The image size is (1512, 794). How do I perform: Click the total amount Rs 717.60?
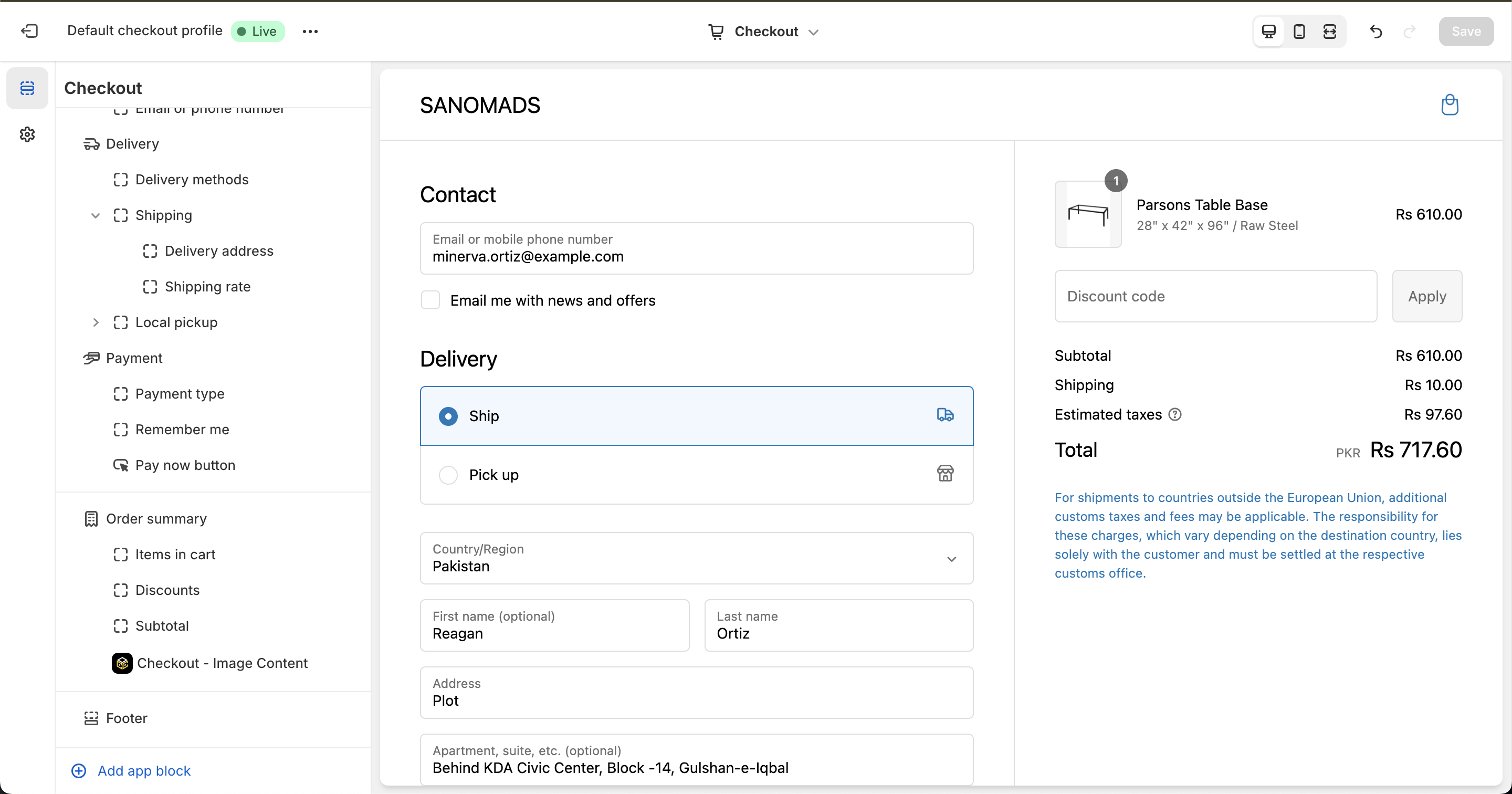click(1416, 450)
